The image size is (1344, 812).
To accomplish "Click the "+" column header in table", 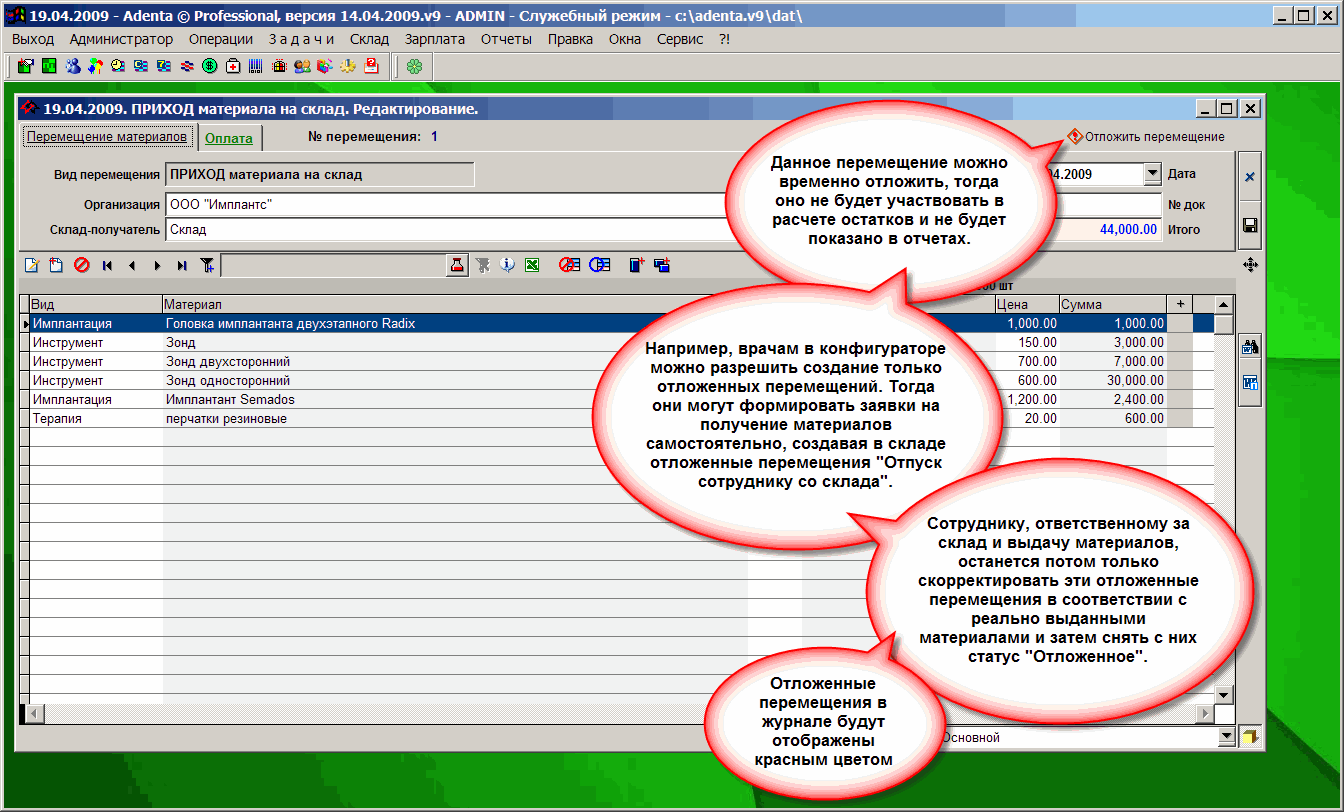I will click(x=1180, y=304).
